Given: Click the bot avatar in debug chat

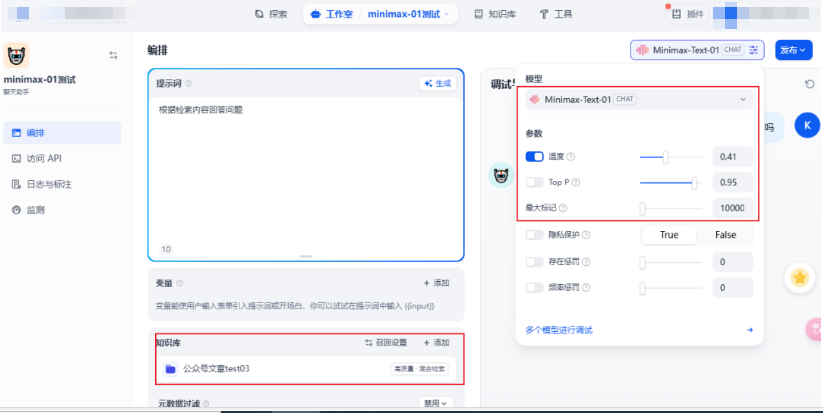Looking at the screenshot, I should pos(501,175).
